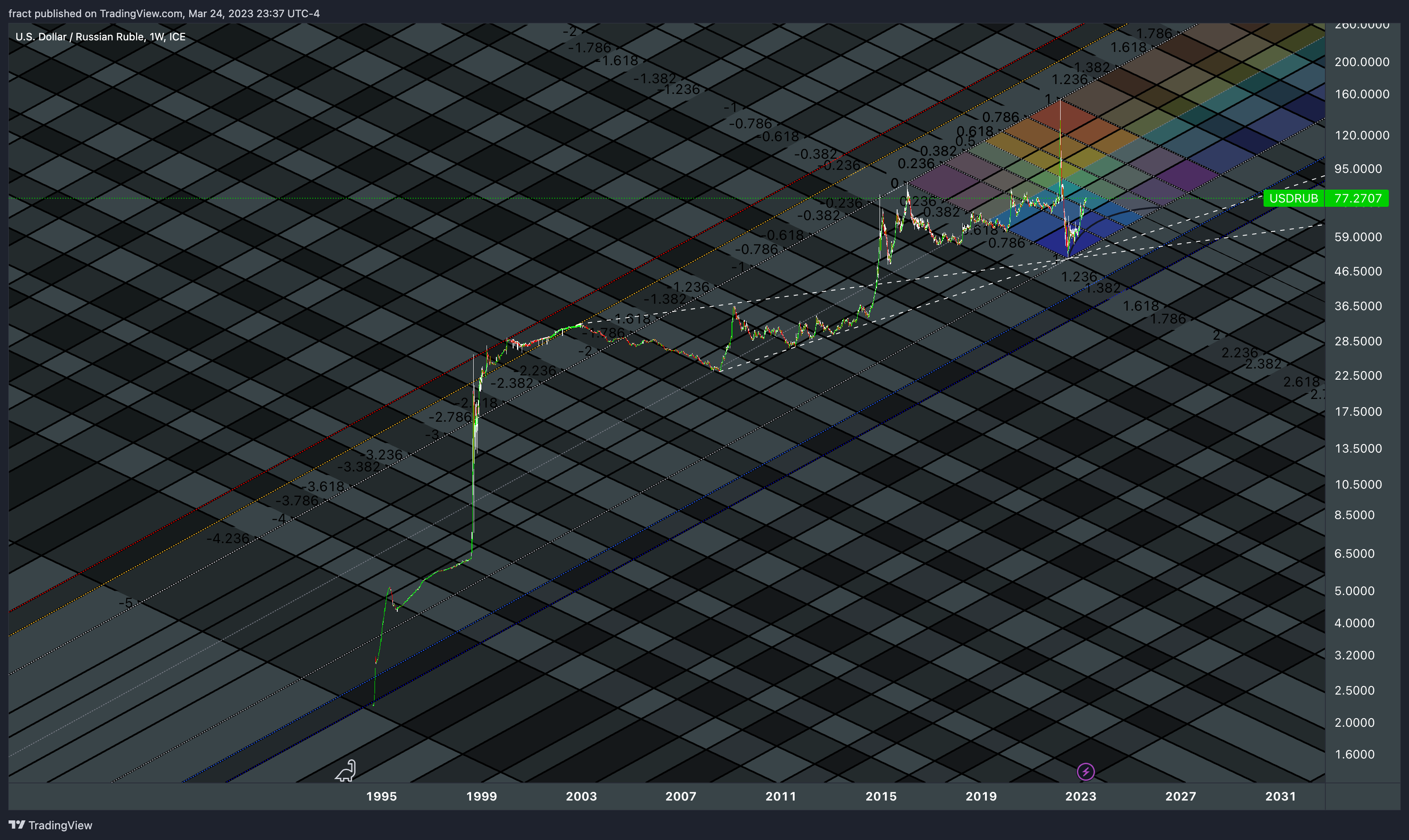
Task: Click the dinosaur icon on the time axis
Action: coord(346,771)
